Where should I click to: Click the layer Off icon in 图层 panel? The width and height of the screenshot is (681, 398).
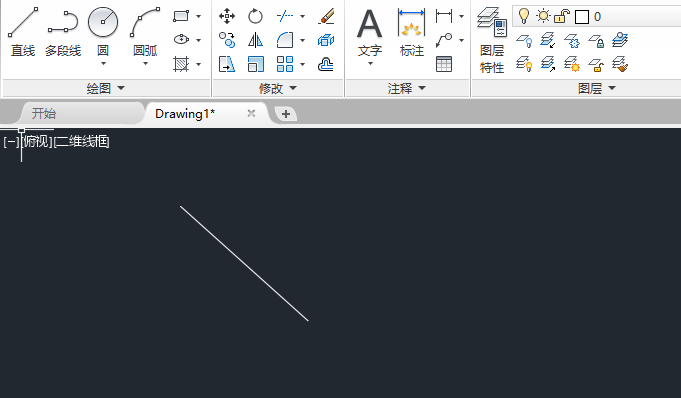click(524, 40)
